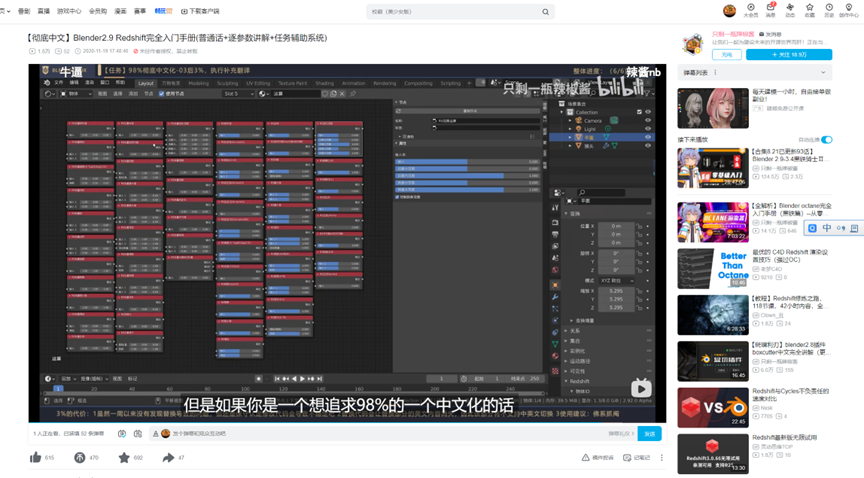Open the Slot 5 dropdown in the node editor
Viewport: 864px width, 478px height.
tap(238, 94)
